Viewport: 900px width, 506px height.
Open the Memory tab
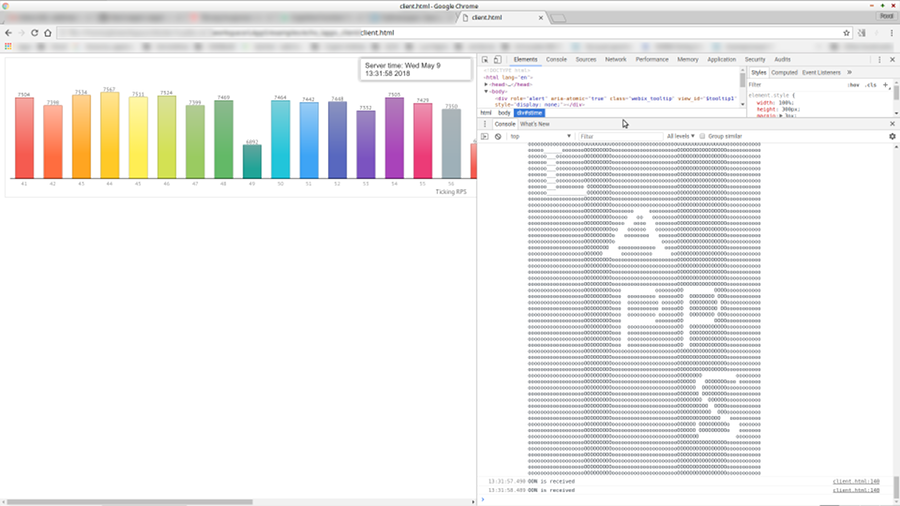click(x=688, y=60)
